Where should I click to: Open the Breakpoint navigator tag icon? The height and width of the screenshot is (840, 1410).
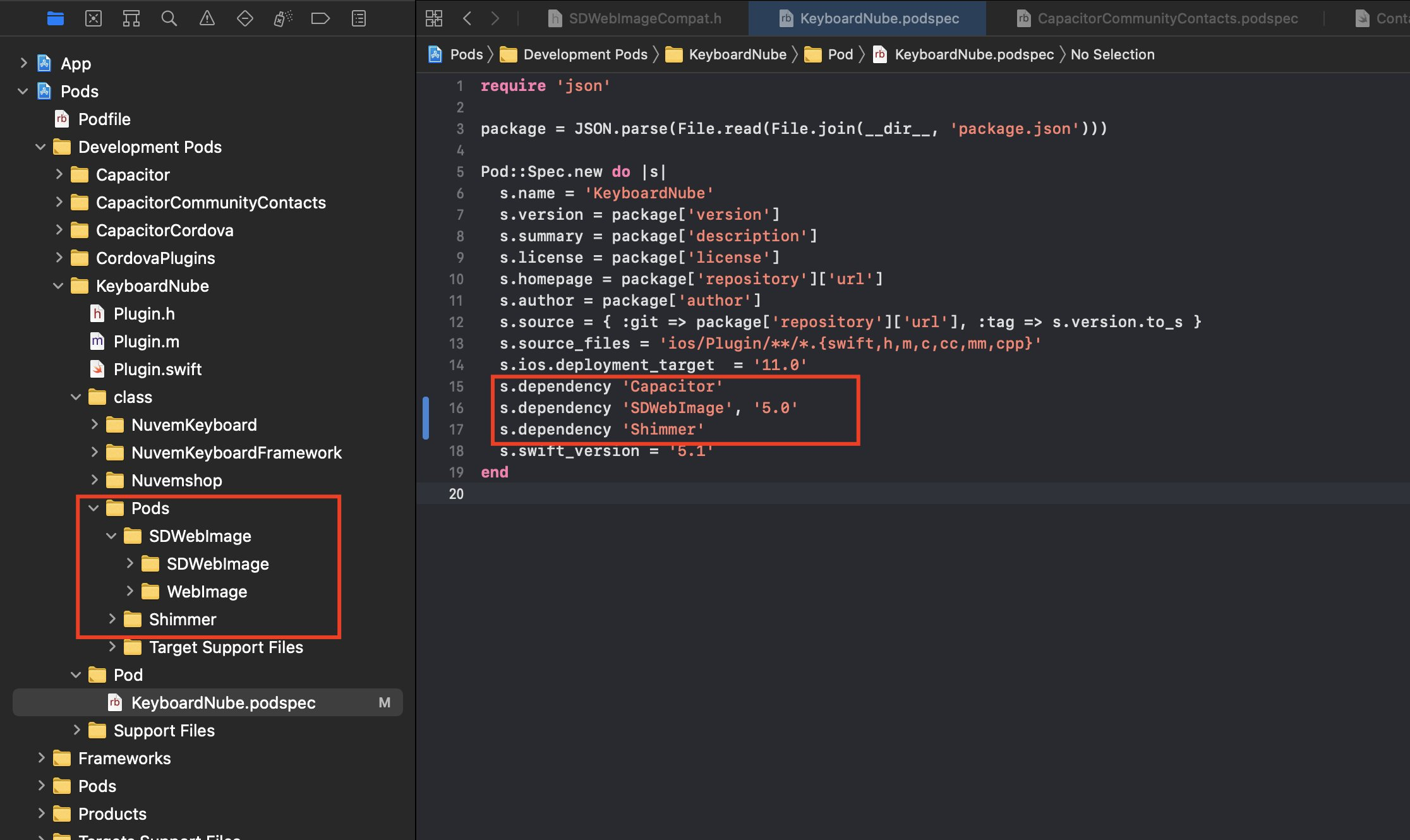coord(320,18)
